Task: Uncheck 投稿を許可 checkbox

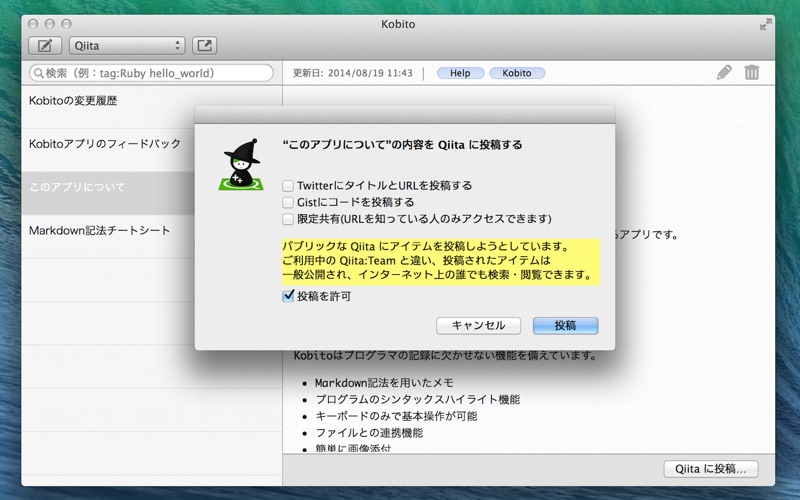Action: tap(288, 296)
